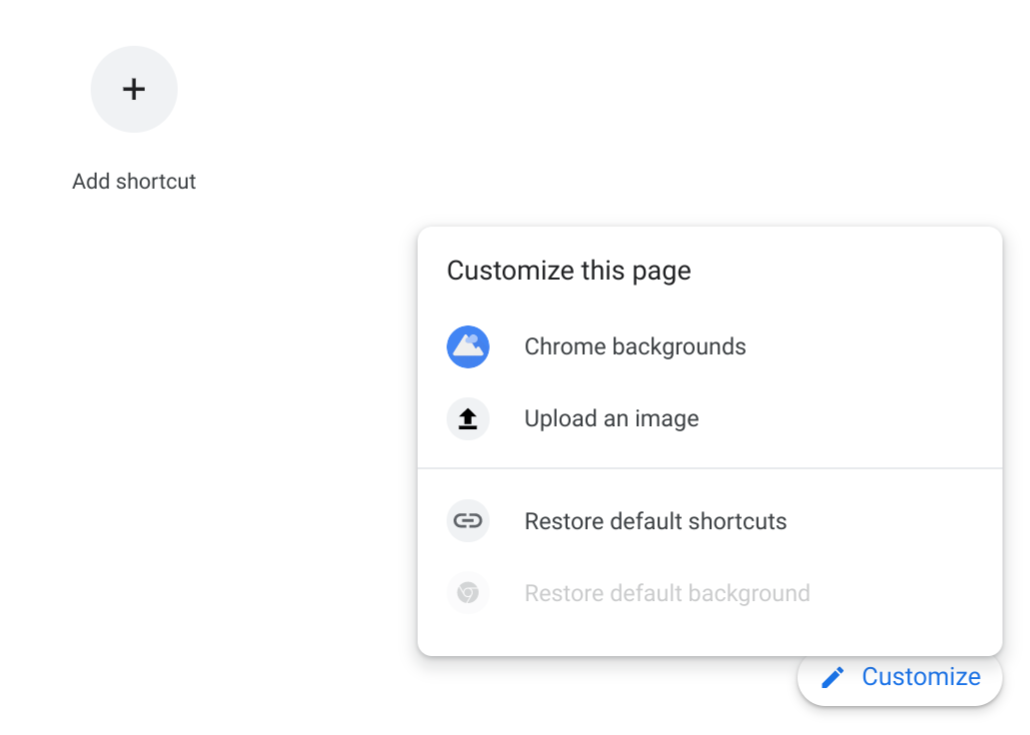Click the divider line in Customize menu
Image resolution: width=1030 pixels, height=735 pixels.
[x=710, y=468]
